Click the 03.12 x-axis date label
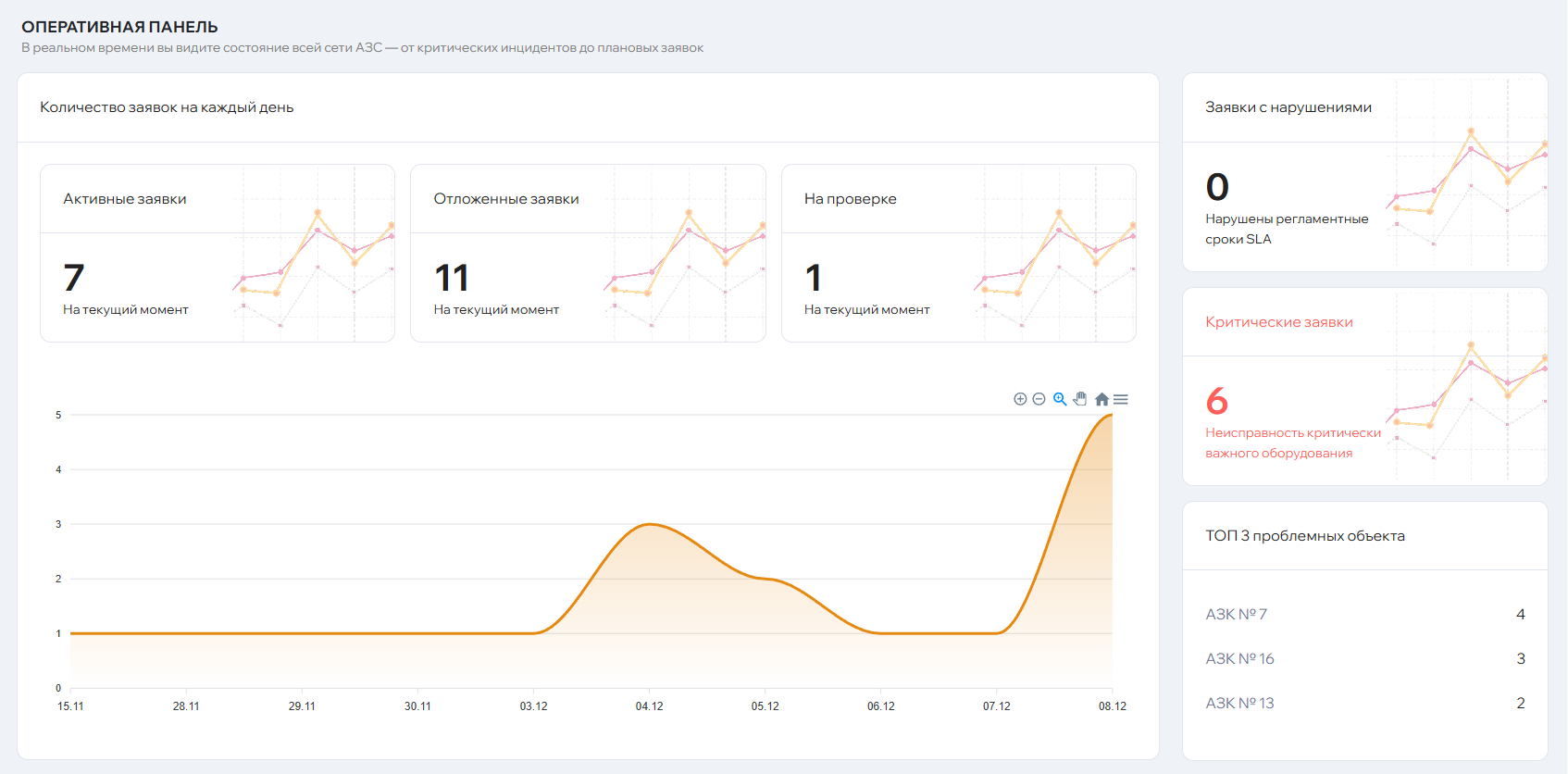Screen dimensions: 1568x774 point(533,706)
